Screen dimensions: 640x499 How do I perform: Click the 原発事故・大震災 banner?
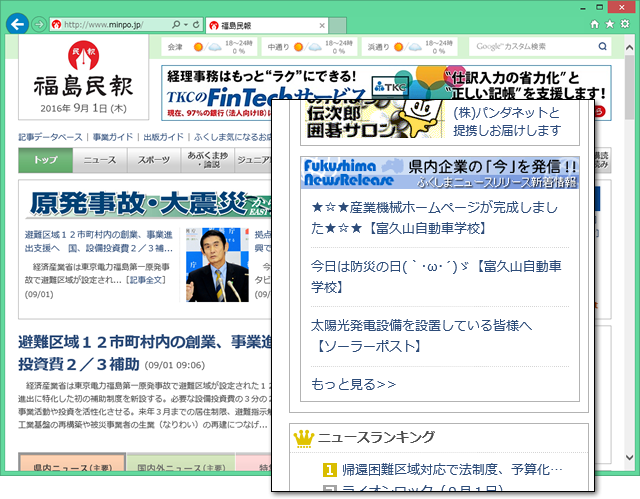coord(149,203)
